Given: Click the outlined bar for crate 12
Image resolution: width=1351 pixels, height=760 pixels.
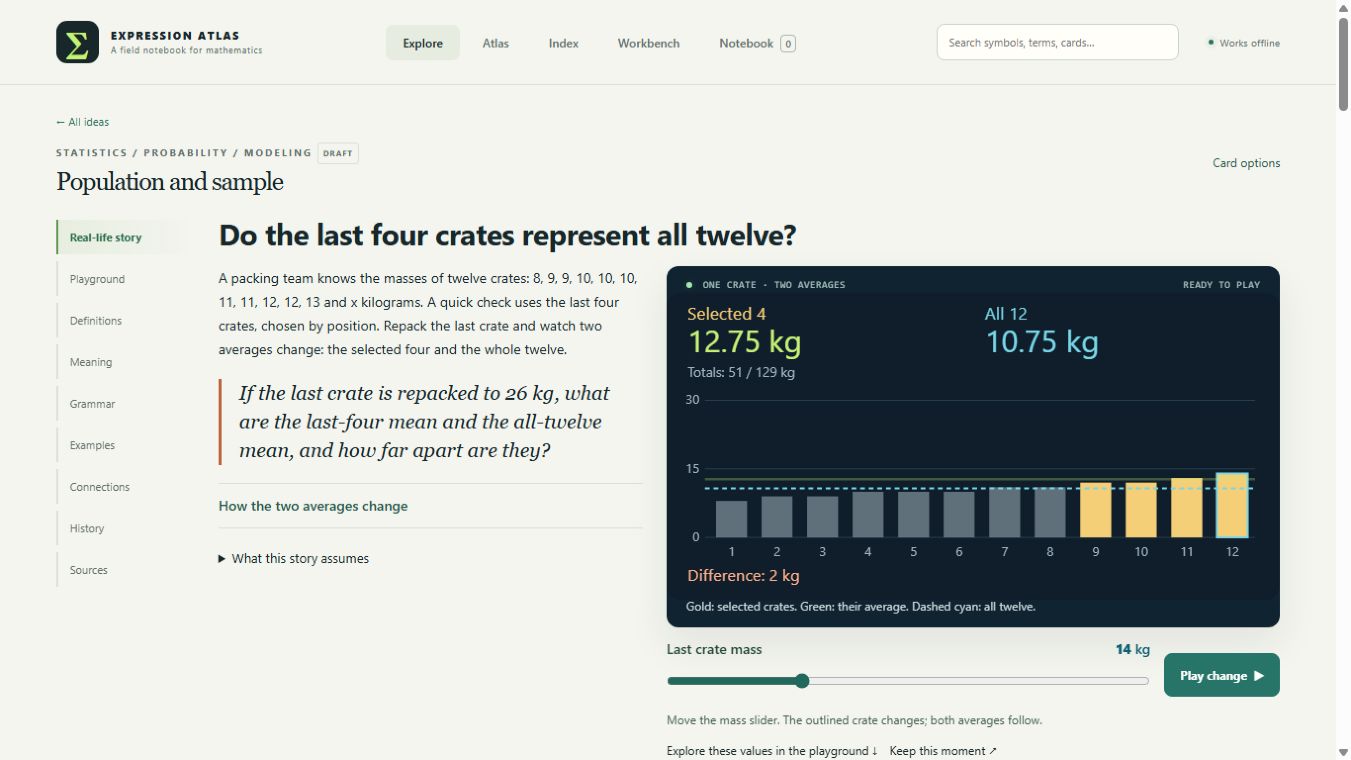Looking at the screenshot, I should coord(1232,505).
